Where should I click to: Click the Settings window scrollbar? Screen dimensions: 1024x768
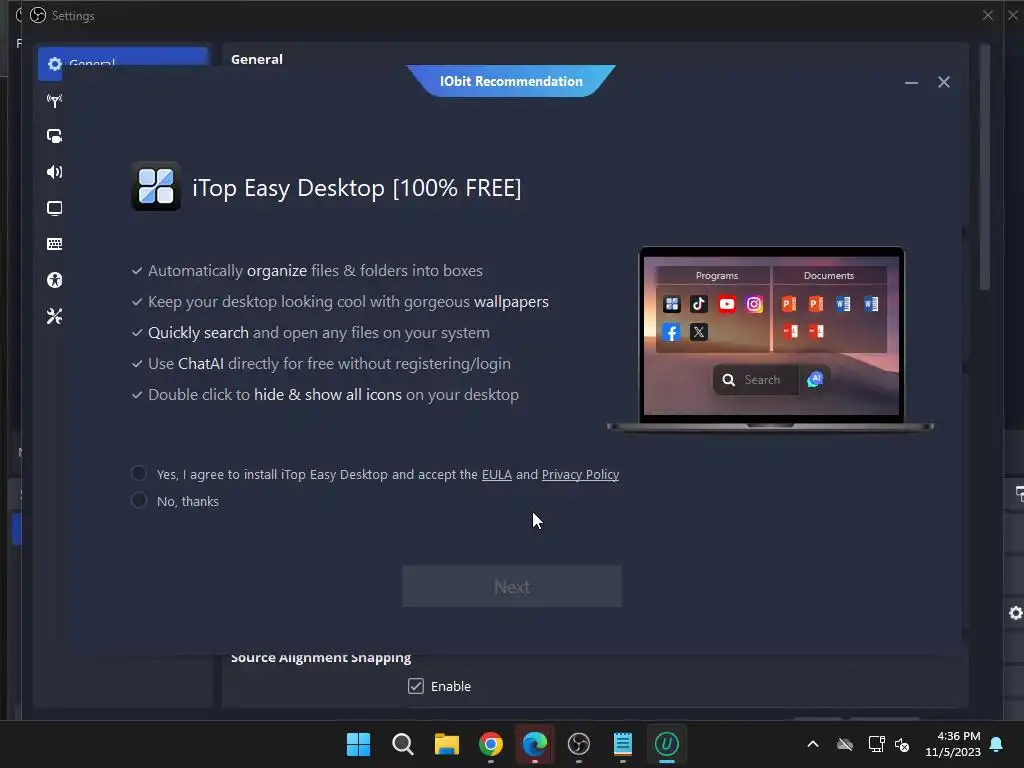985,168
